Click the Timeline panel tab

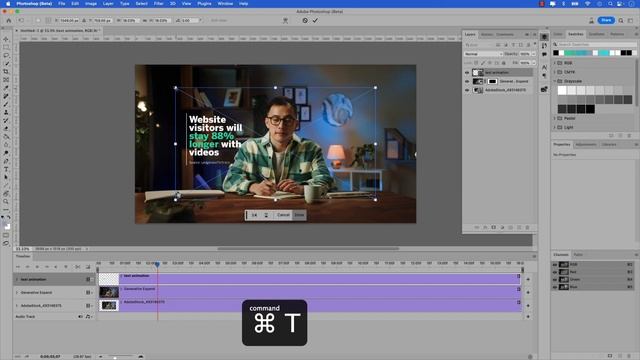click(23, 256)
